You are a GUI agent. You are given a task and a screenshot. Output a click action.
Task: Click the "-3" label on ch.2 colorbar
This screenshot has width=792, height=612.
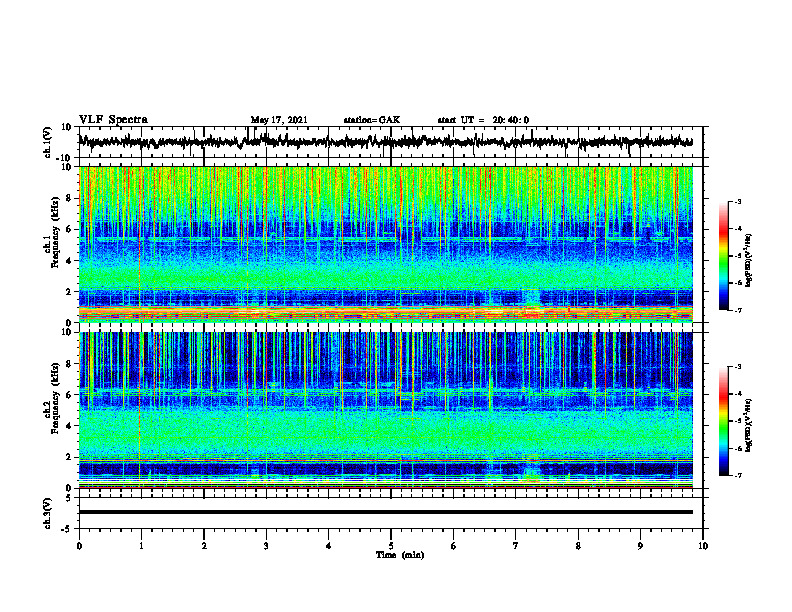(737, 367)
